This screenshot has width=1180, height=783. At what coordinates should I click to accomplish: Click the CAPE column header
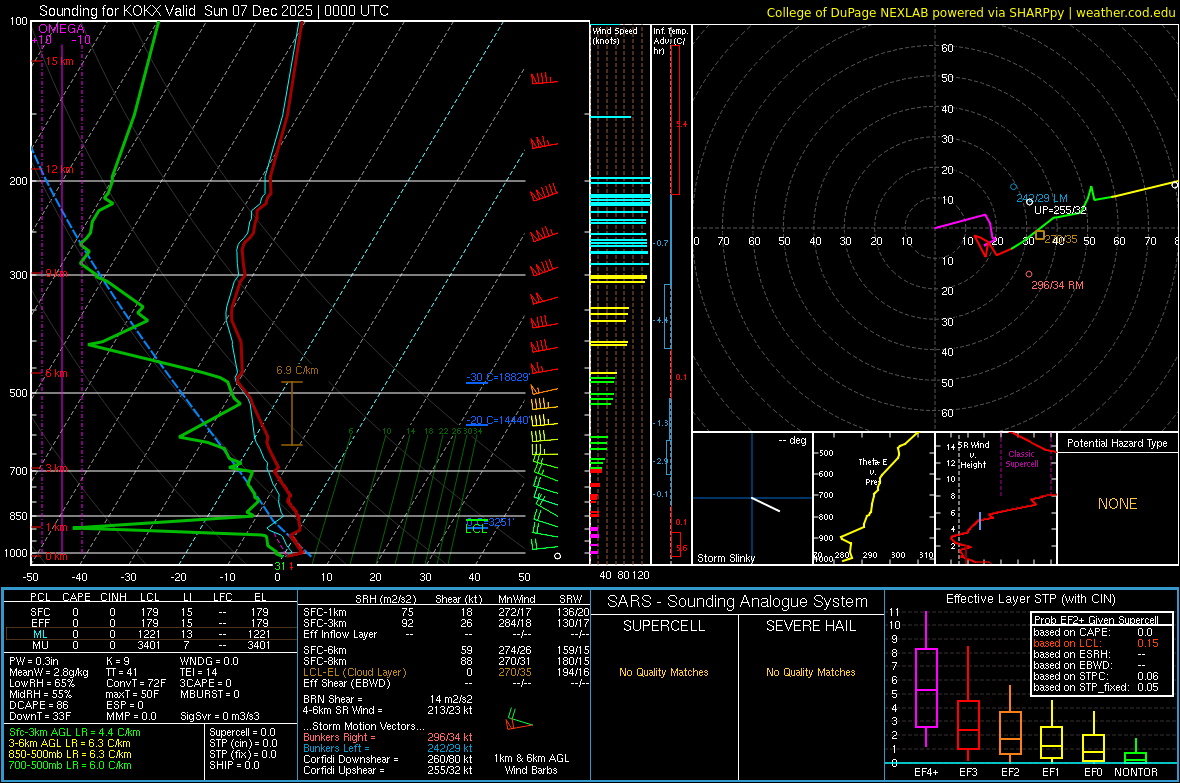click(x=76, y=597)
